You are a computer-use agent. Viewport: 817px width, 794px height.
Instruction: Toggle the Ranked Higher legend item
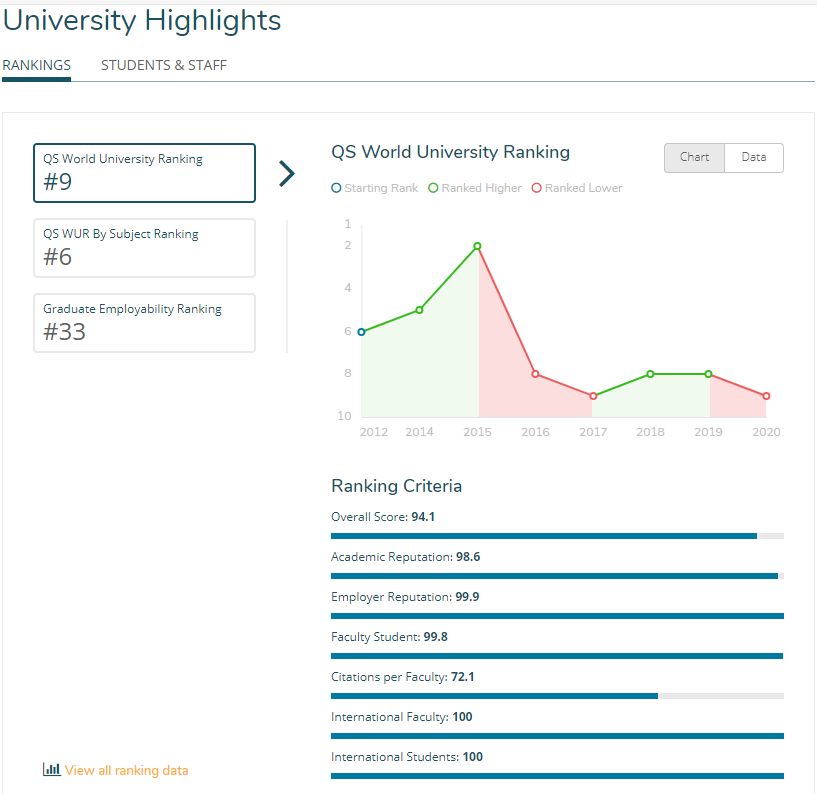point(475,188)
